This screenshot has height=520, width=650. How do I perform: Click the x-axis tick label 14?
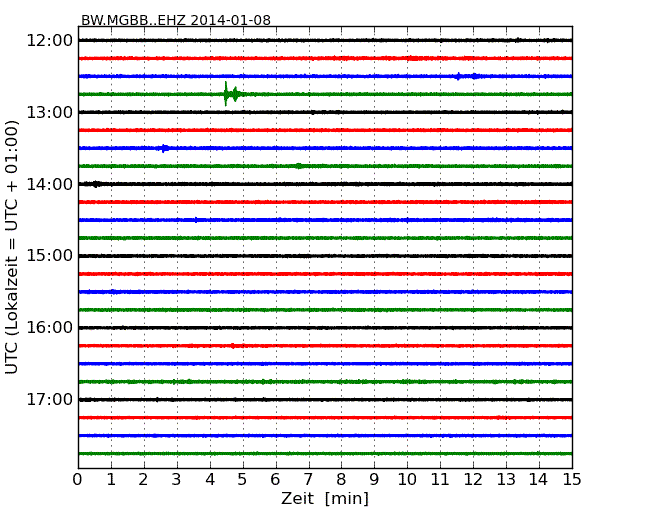(538, 480)
